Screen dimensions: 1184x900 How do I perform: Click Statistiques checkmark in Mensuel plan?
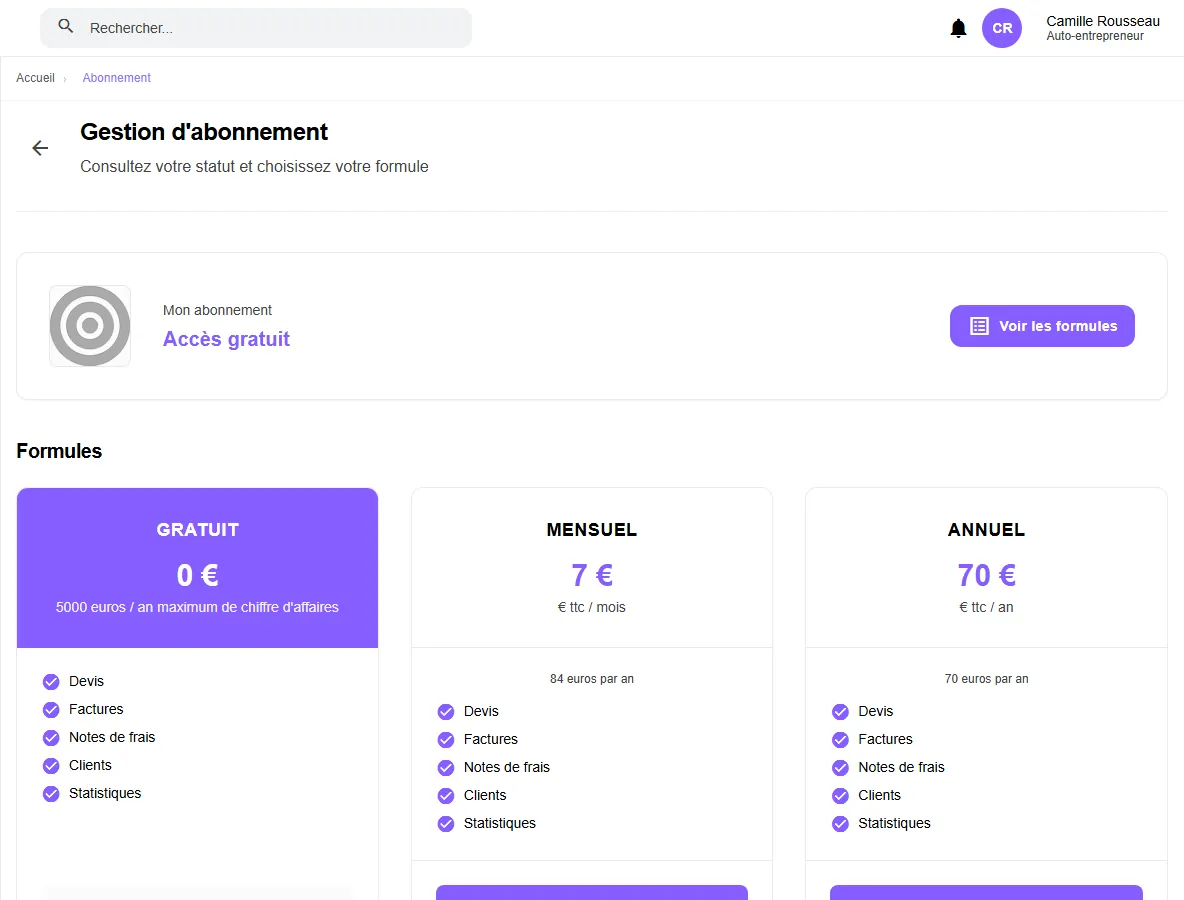point(446,824)
